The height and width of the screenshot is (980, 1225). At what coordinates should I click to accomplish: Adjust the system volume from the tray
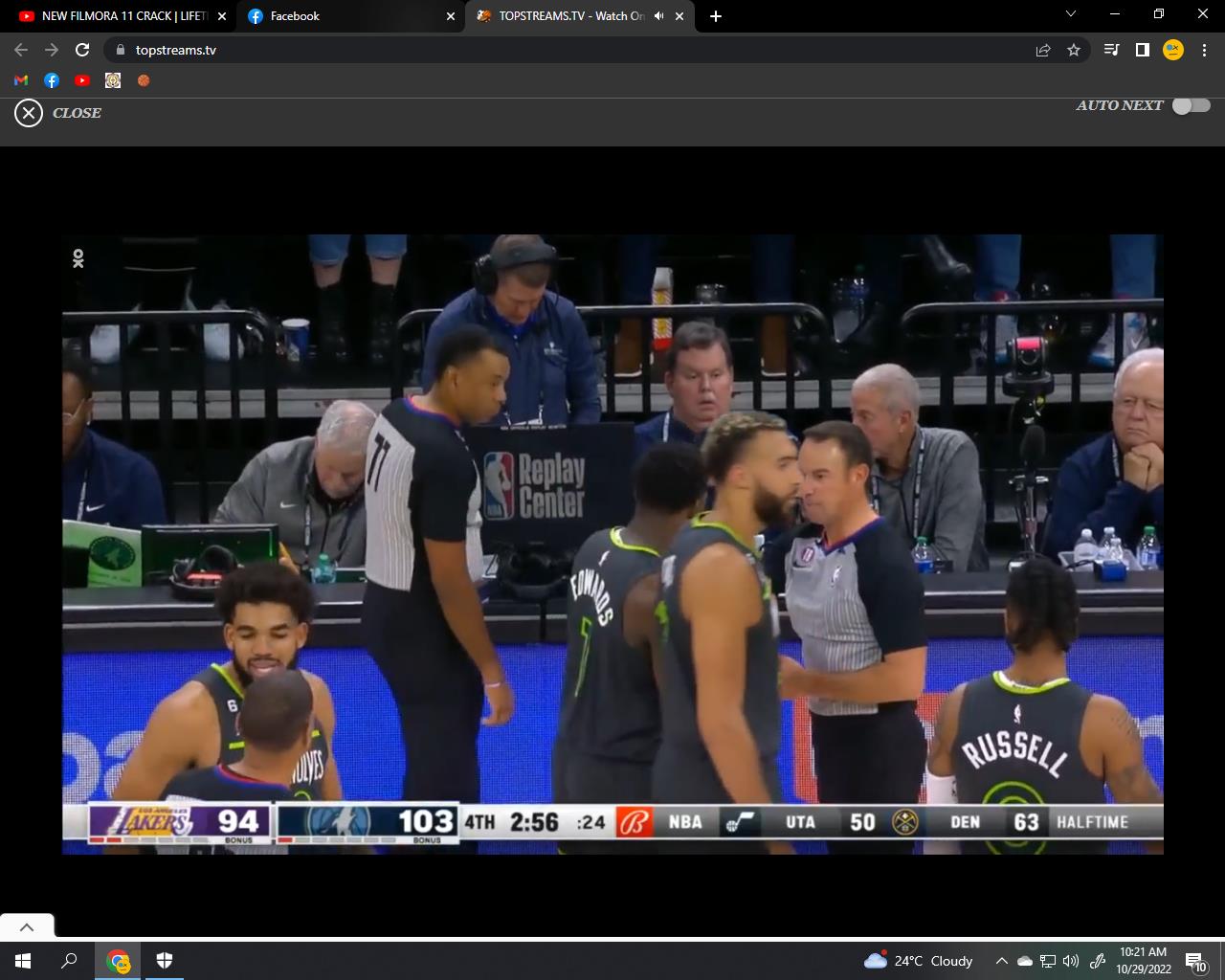pyautogui.click(x=1071, y=961)
